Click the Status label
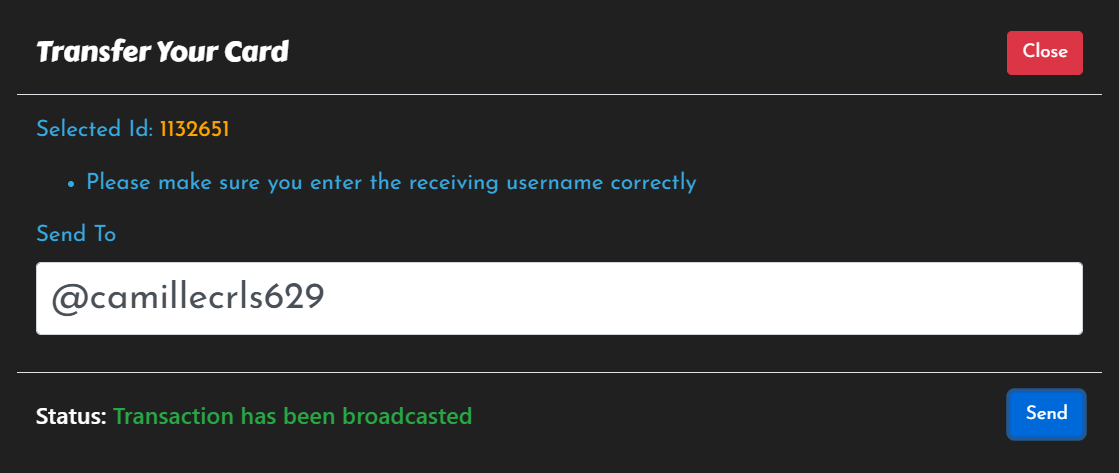The height and width of the screenshot is (473, 1119). click(71, 416)
